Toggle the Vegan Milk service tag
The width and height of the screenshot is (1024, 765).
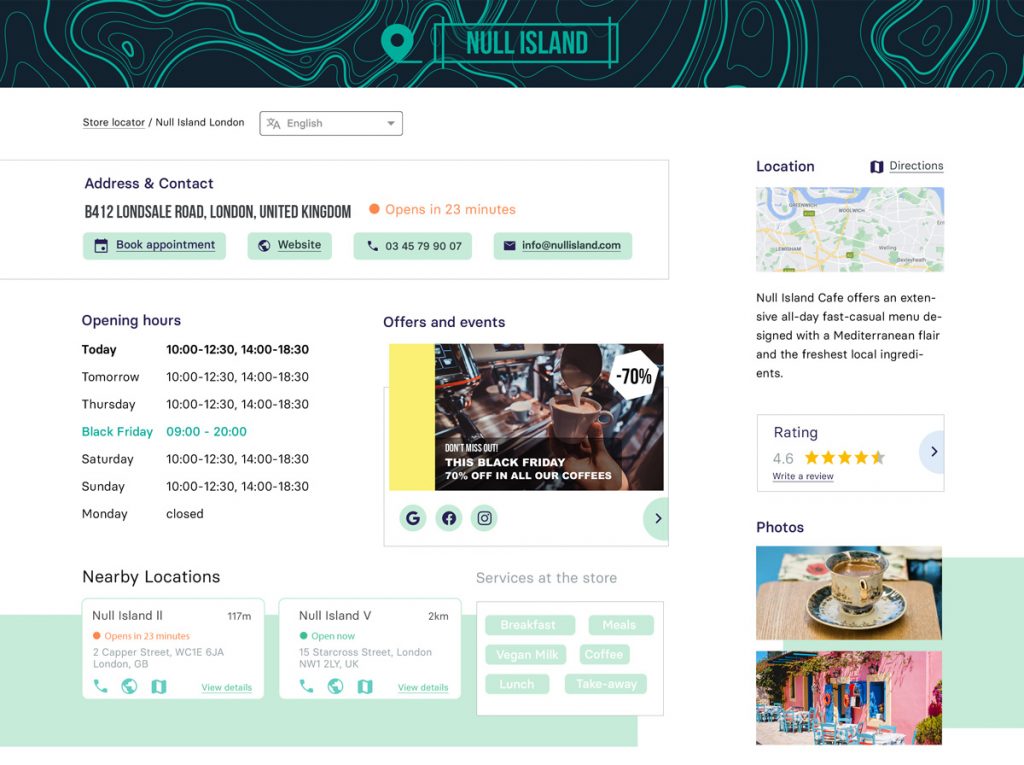coord(526,655)
